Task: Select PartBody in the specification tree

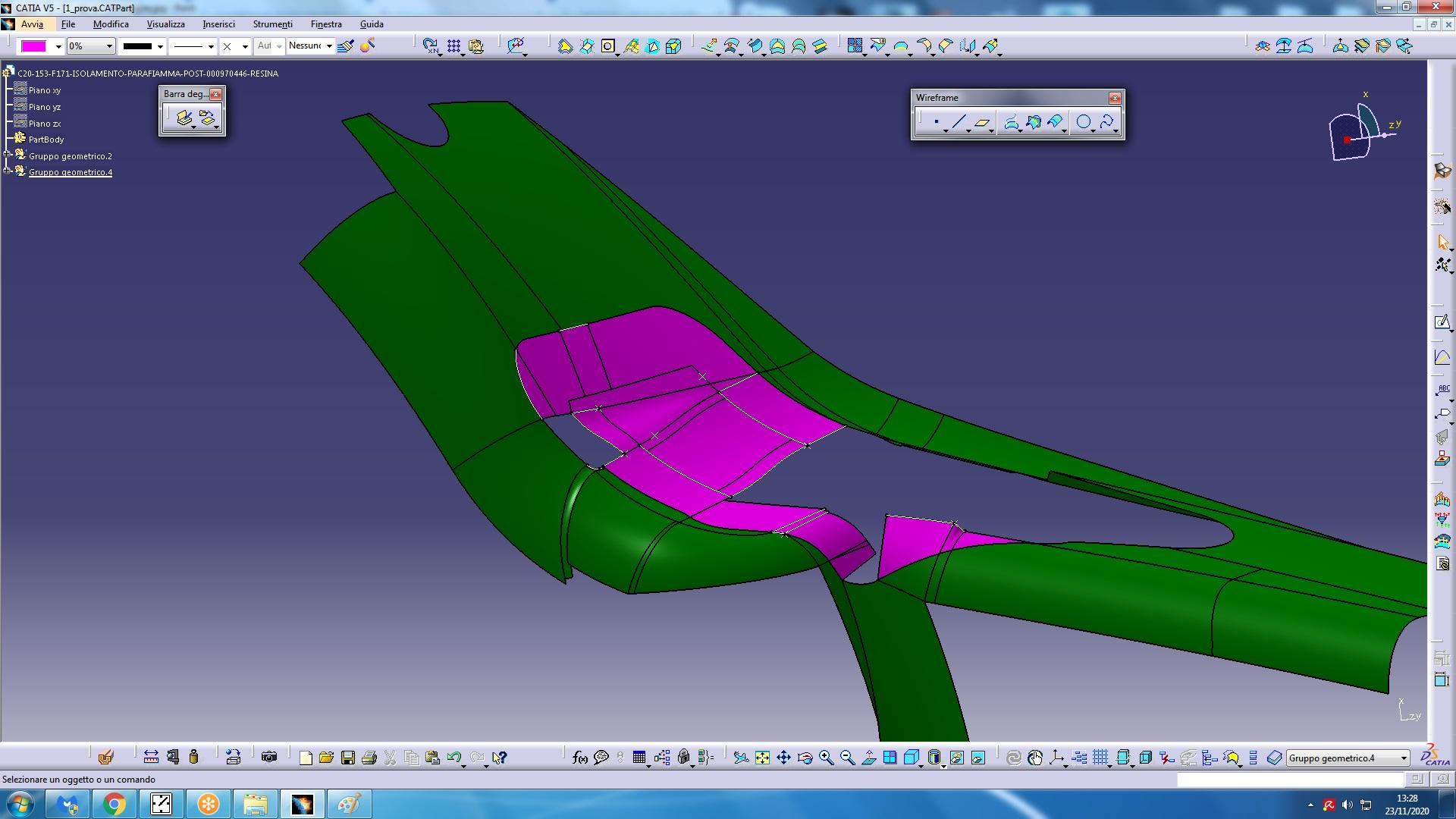Action: [x=45, y=140]
